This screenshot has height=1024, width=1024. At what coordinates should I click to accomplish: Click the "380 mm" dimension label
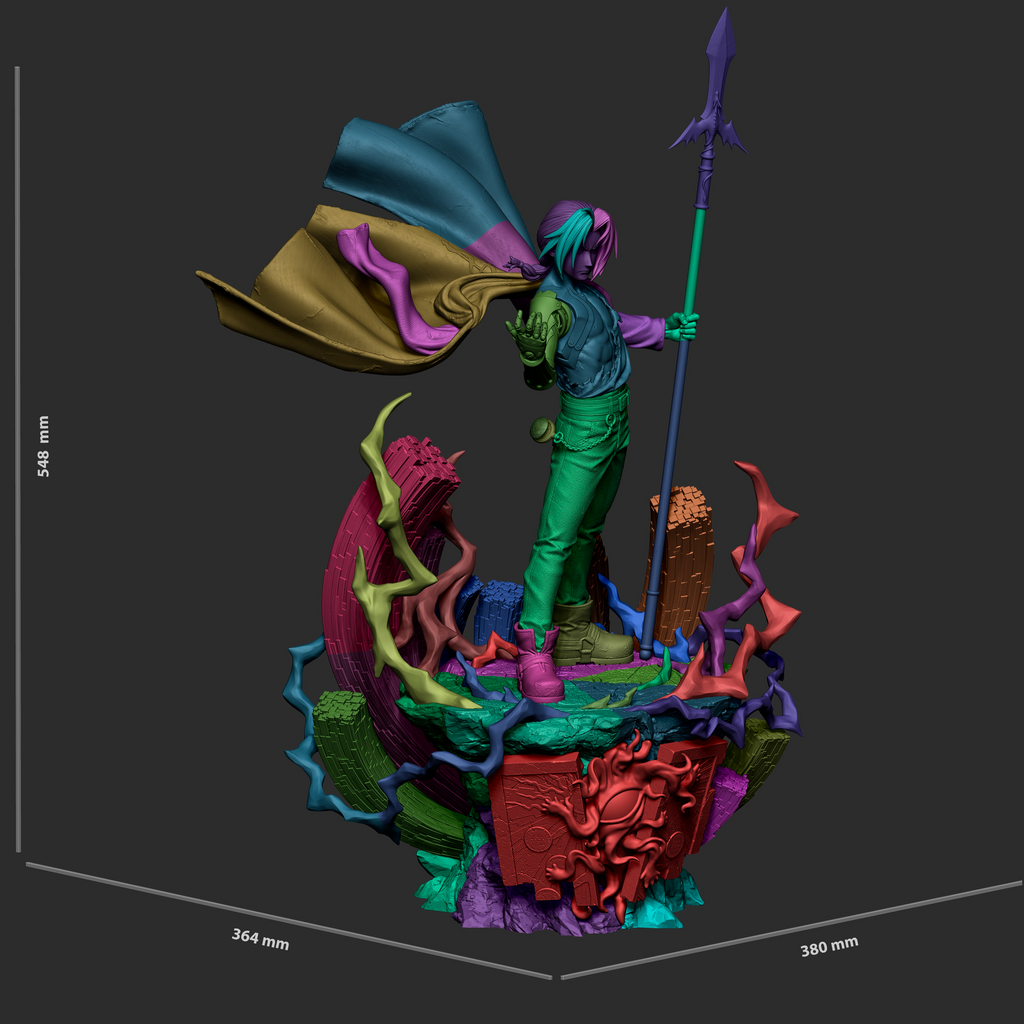point(829,946)
